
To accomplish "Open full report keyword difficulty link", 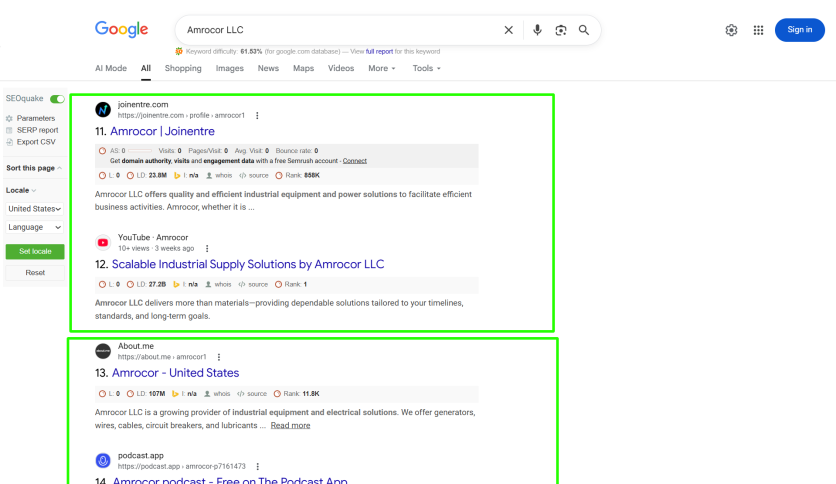I will pyautogui.click(x=379, y=52).
